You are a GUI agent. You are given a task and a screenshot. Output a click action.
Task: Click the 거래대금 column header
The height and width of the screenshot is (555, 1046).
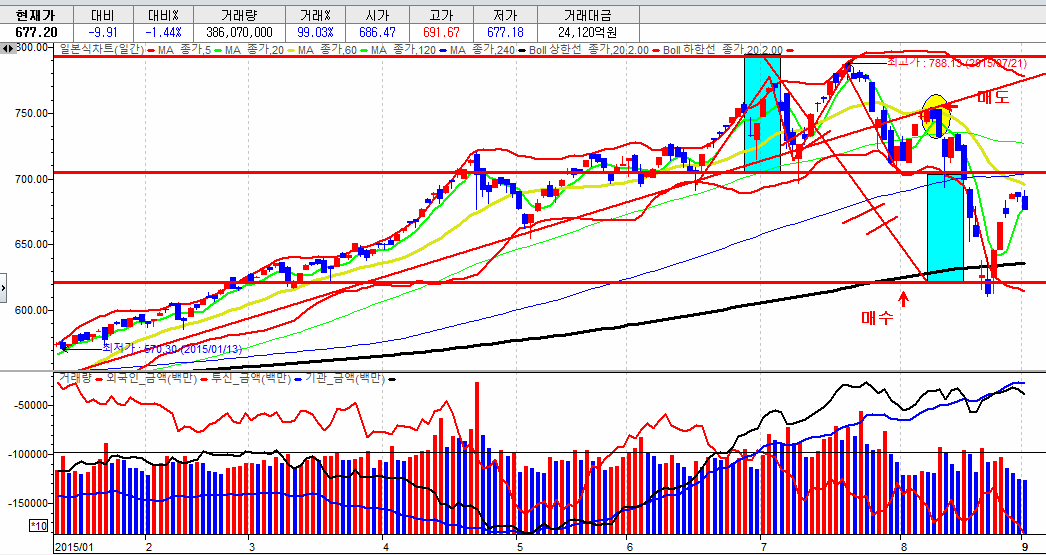(585, 16)
